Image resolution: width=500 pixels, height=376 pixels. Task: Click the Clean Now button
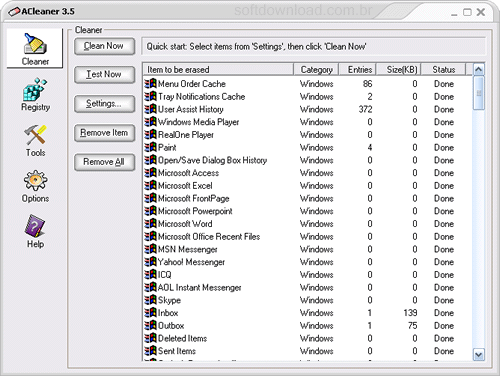pyautogui.click(x=104, y=46)
